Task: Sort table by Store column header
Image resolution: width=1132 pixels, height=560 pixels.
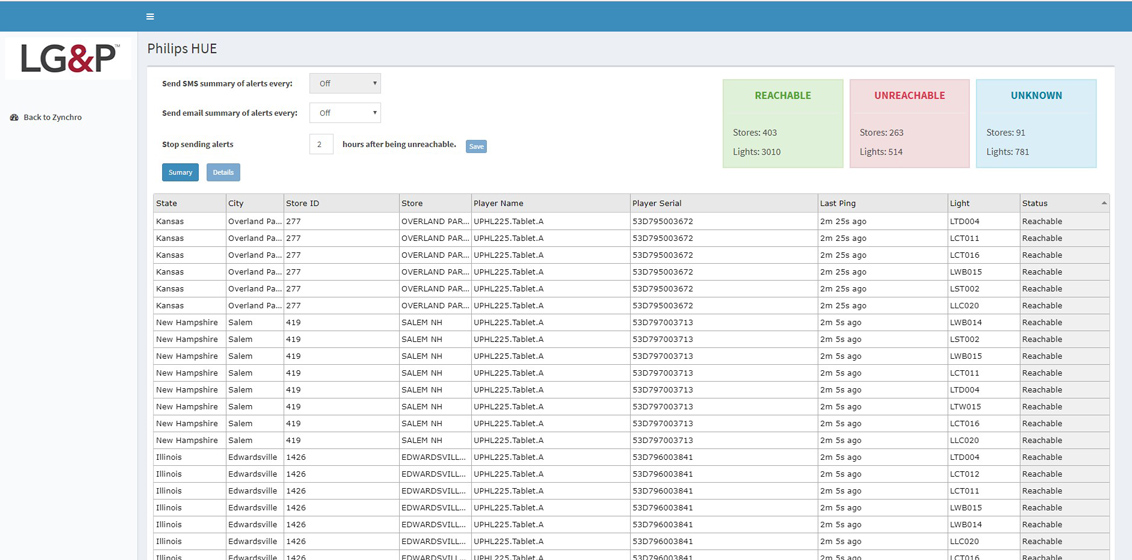Action: [x=435, y=204]
